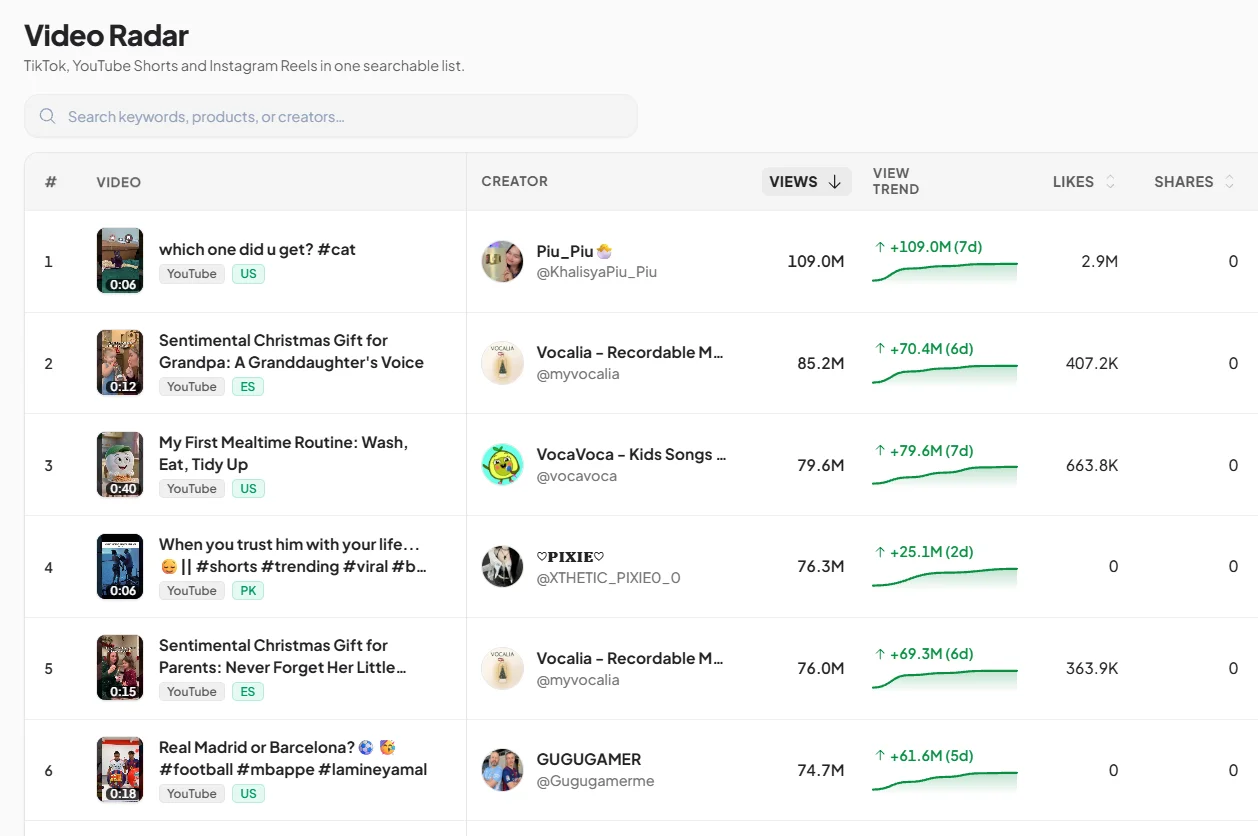Open thumbnail for 'which one did u get? #cat'
This screenshot has height=836, width=1258.
coord(120,261)
